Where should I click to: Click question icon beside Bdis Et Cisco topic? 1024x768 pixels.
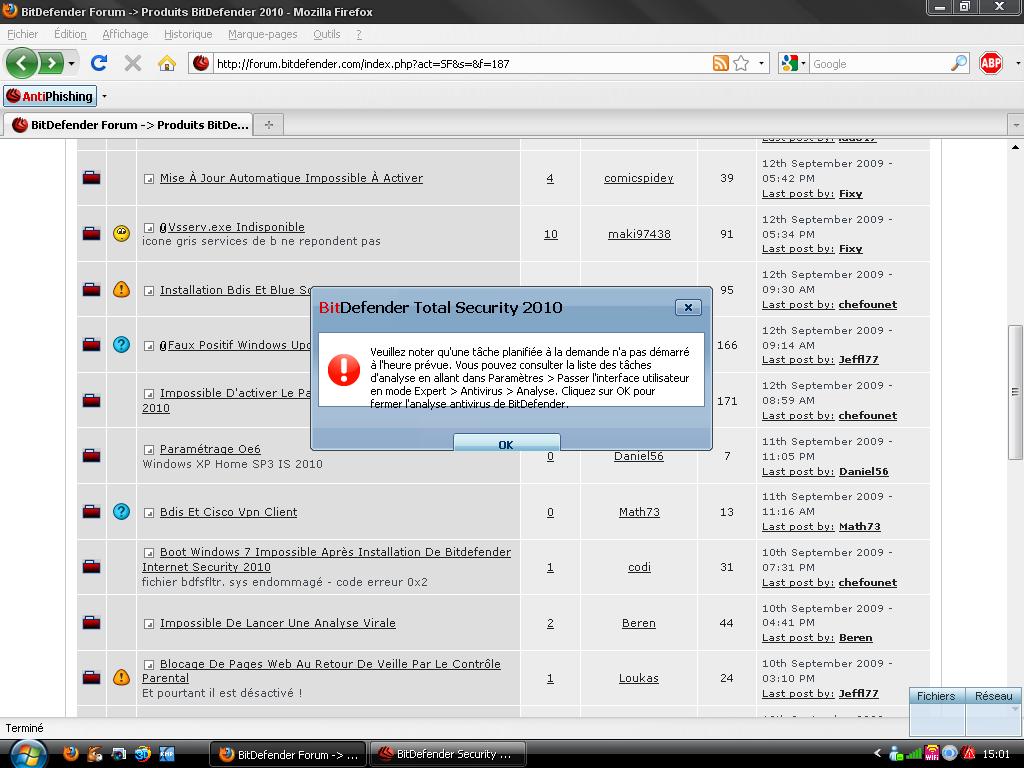pyautogui.click(x=121, y=511)
